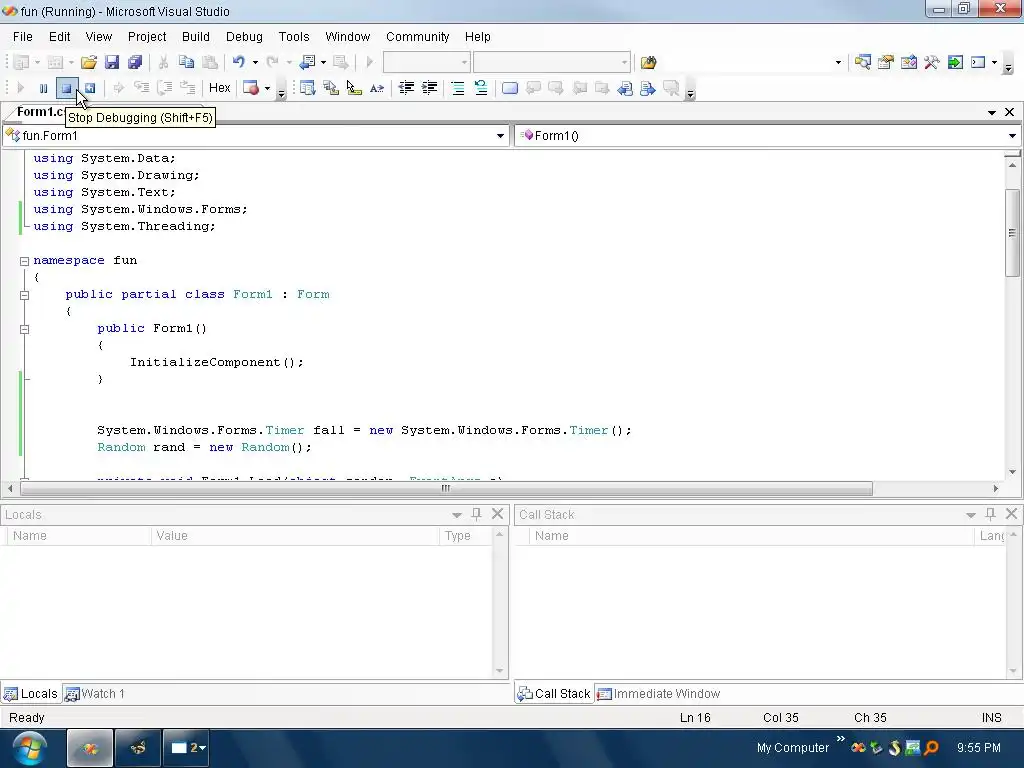Click the code editor horizontal scrollbar thumb
This screenshot has width=1024, height=768.
click(x=446, y=488)
